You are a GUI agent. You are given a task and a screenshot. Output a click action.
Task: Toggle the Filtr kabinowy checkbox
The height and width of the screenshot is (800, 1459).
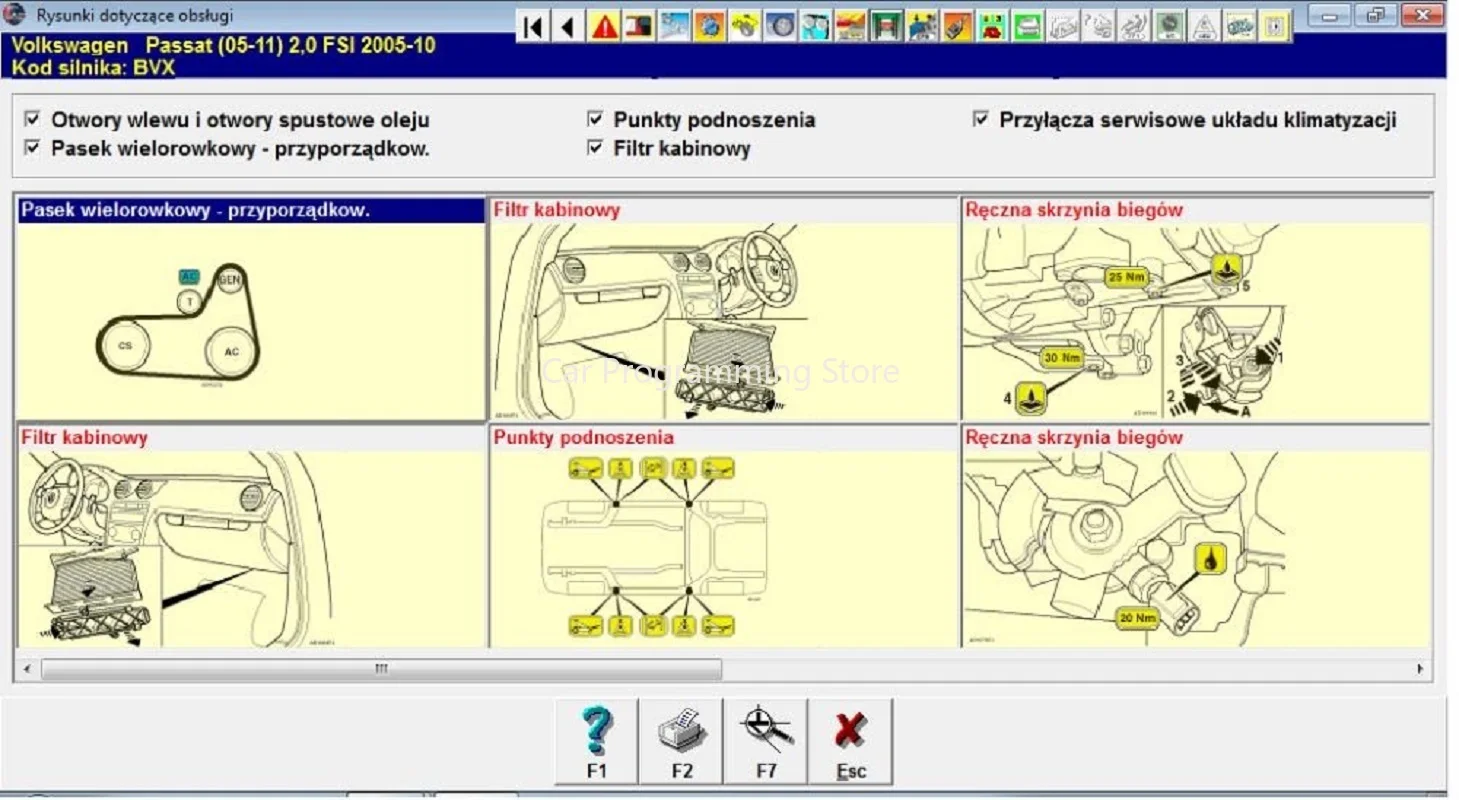(594, 147)
